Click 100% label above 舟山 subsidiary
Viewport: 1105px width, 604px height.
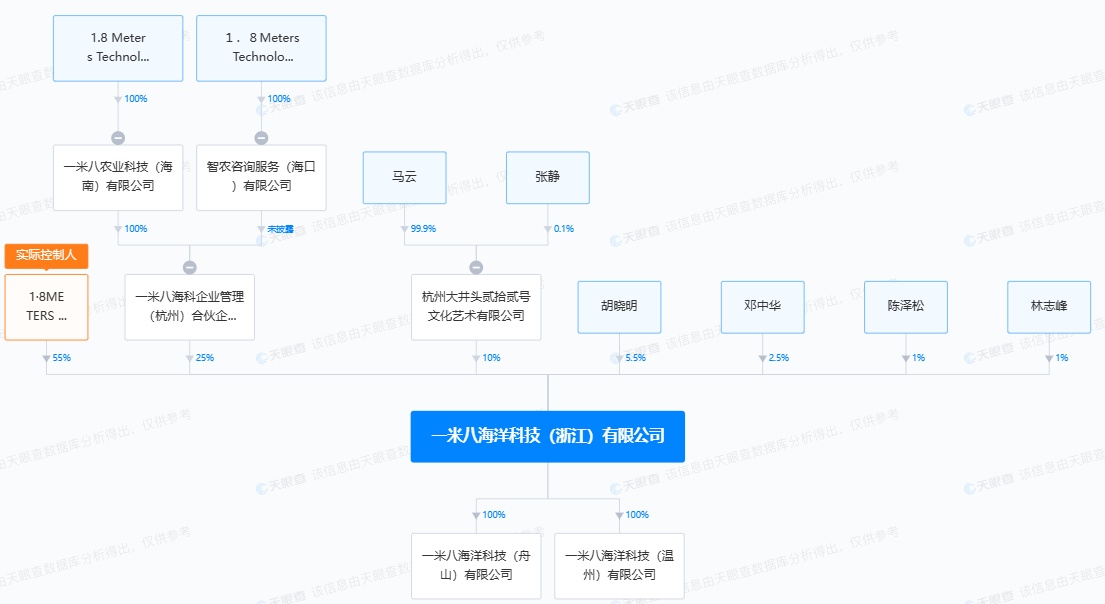click(x=494, y=515)
